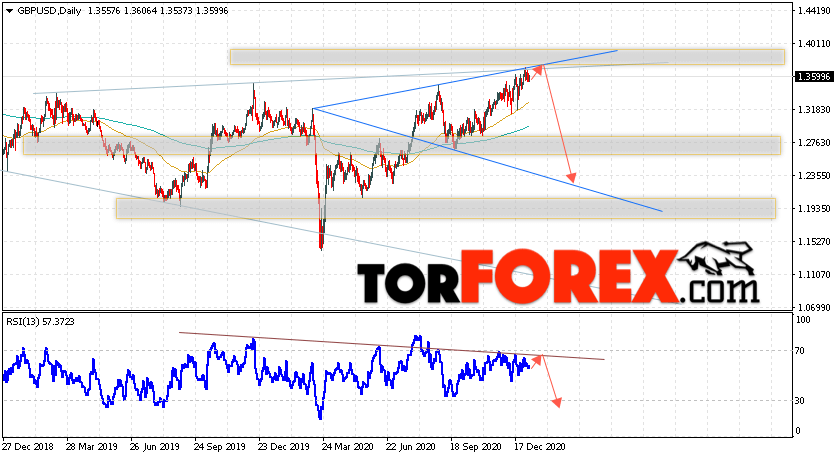Click the date label 17 Dec 2020

pos(539,446)
